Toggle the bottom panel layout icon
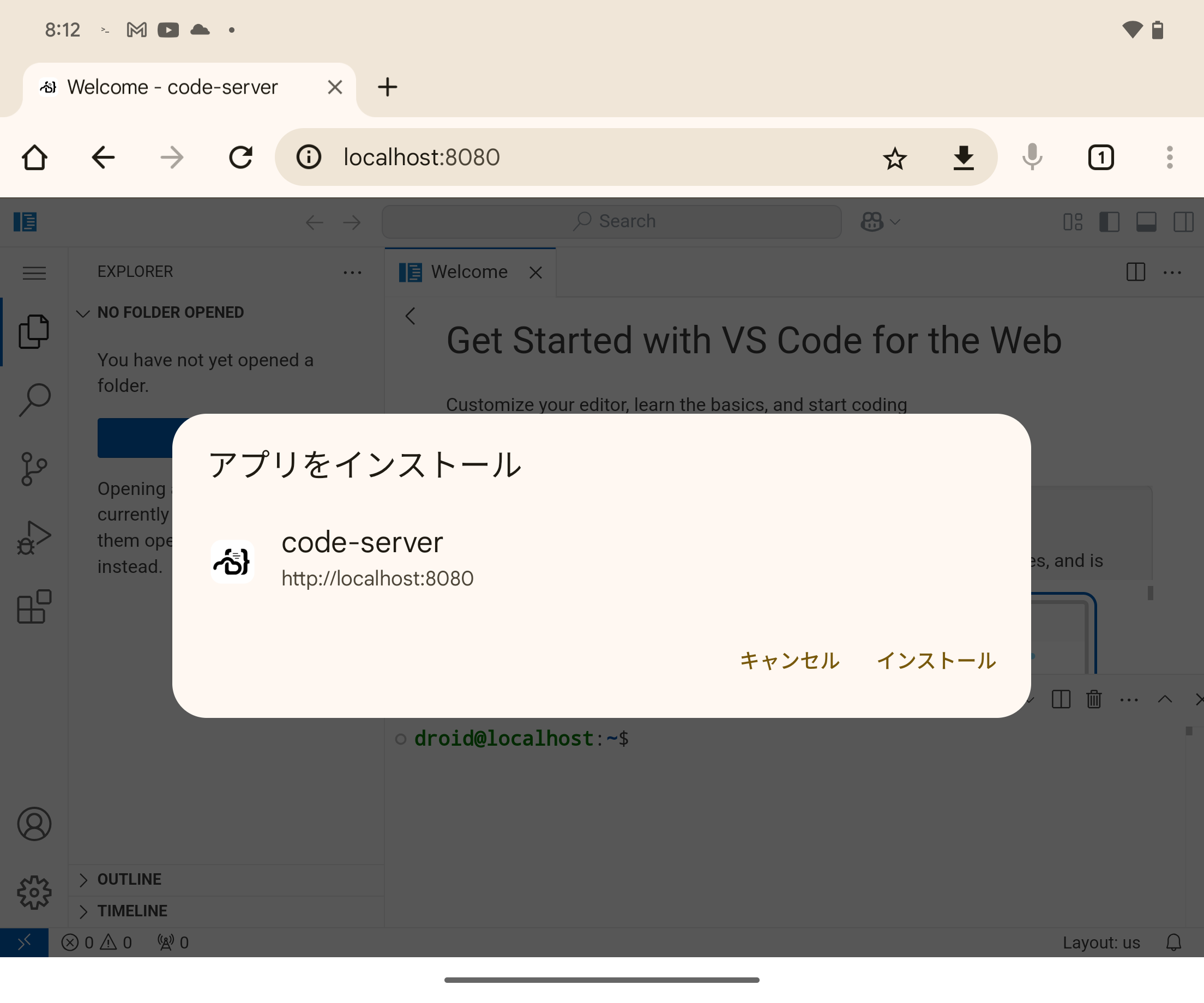Image resolution: width=1204 pixels, height=1003 pixels. coord(1146,222)
